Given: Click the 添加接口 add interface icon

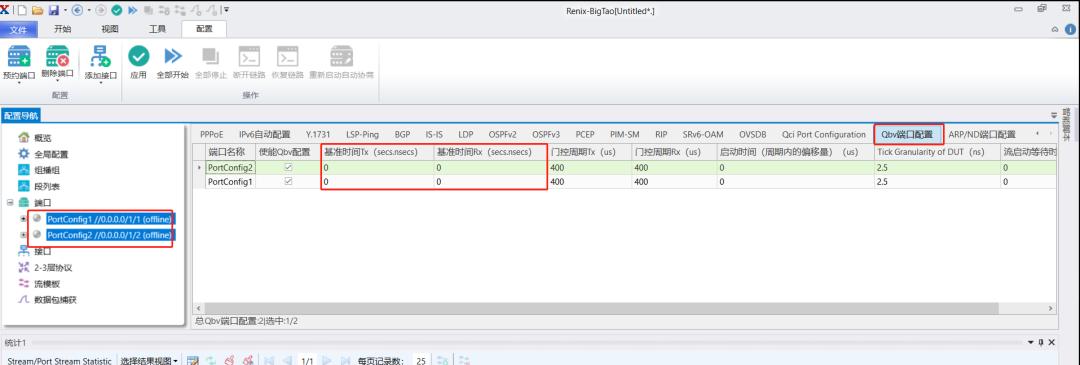Looking at the screenshot, I should [x=101, y=56].
